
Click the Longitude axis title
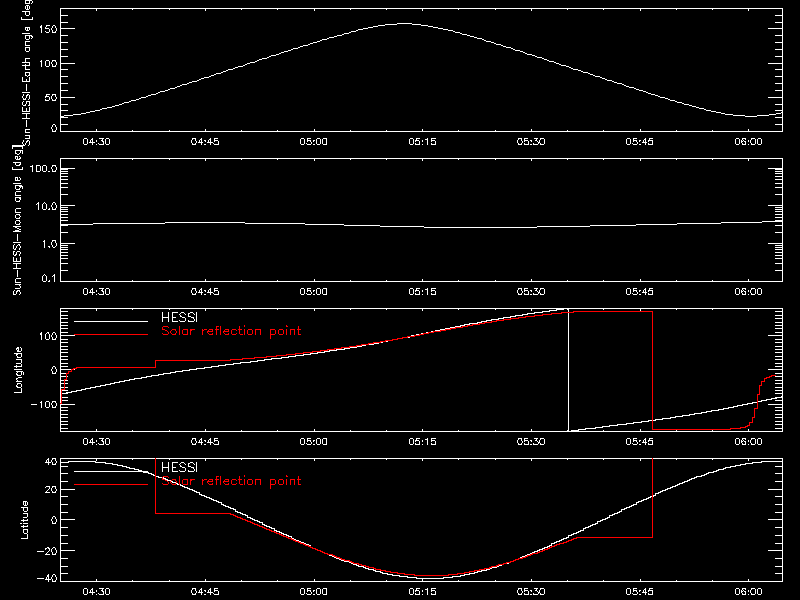click(x=18, y=370)
